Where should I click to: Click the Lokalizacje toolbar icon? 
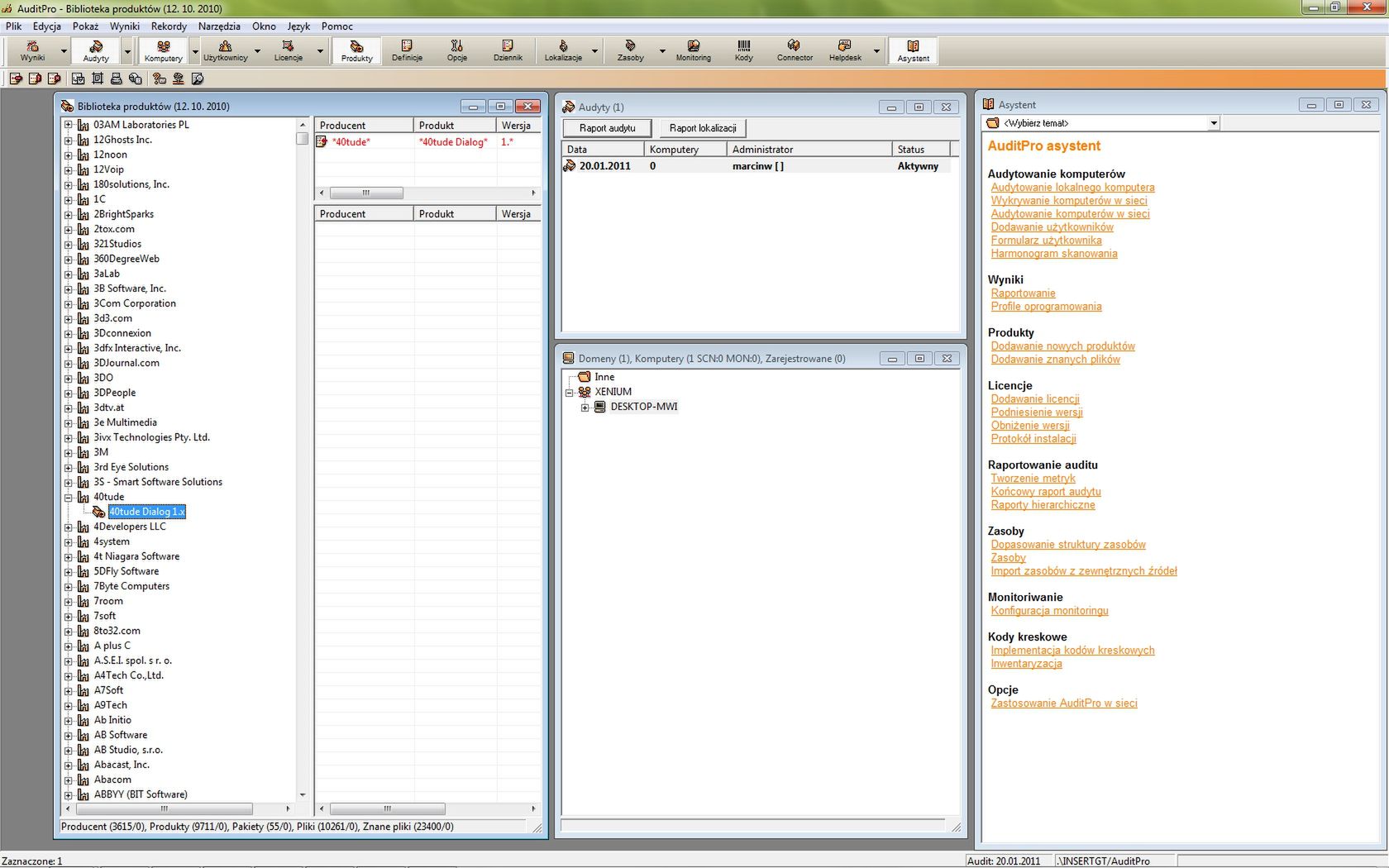(563, 50)
